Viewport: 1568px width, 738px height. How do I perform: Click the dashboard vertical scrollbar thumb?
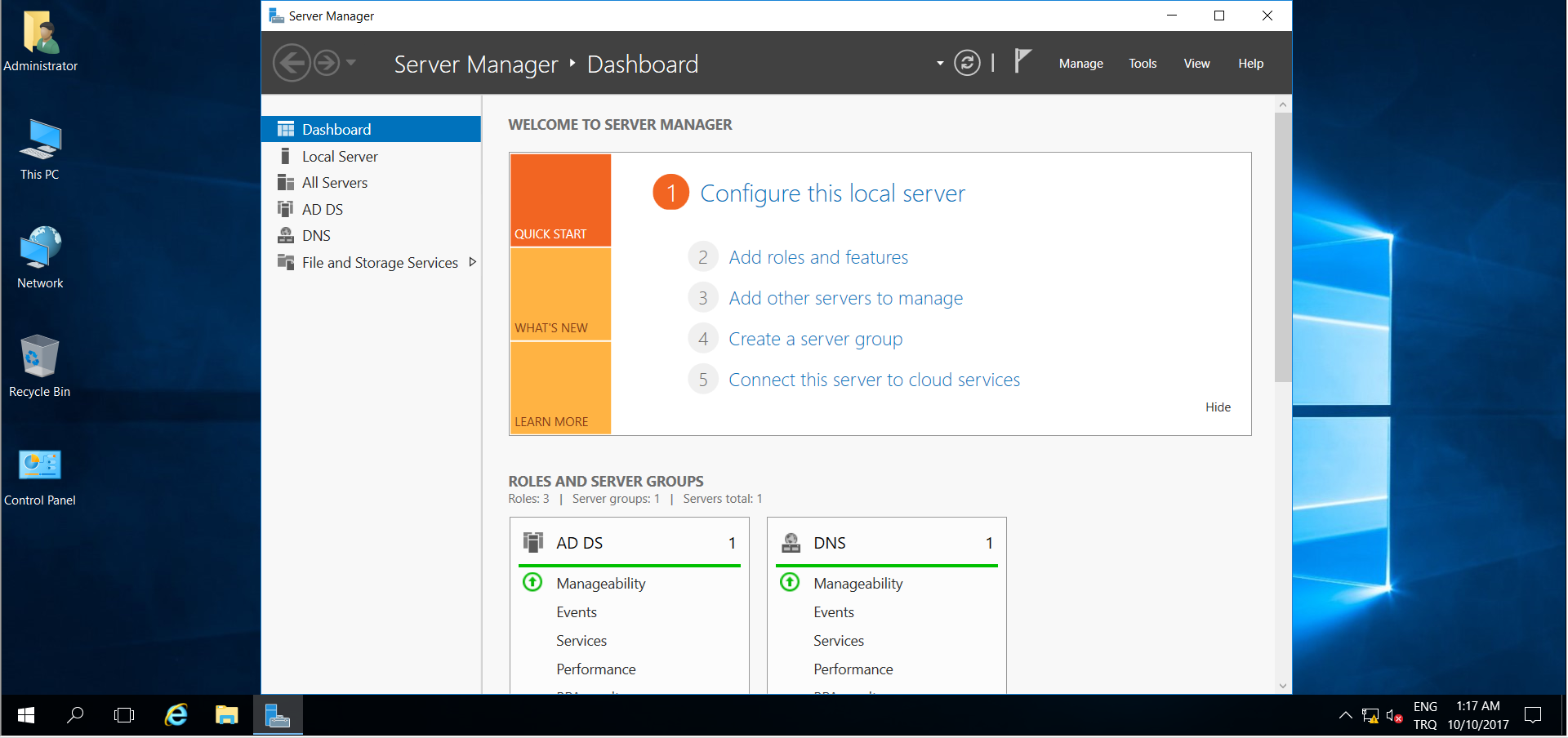tap(1283, 247)
